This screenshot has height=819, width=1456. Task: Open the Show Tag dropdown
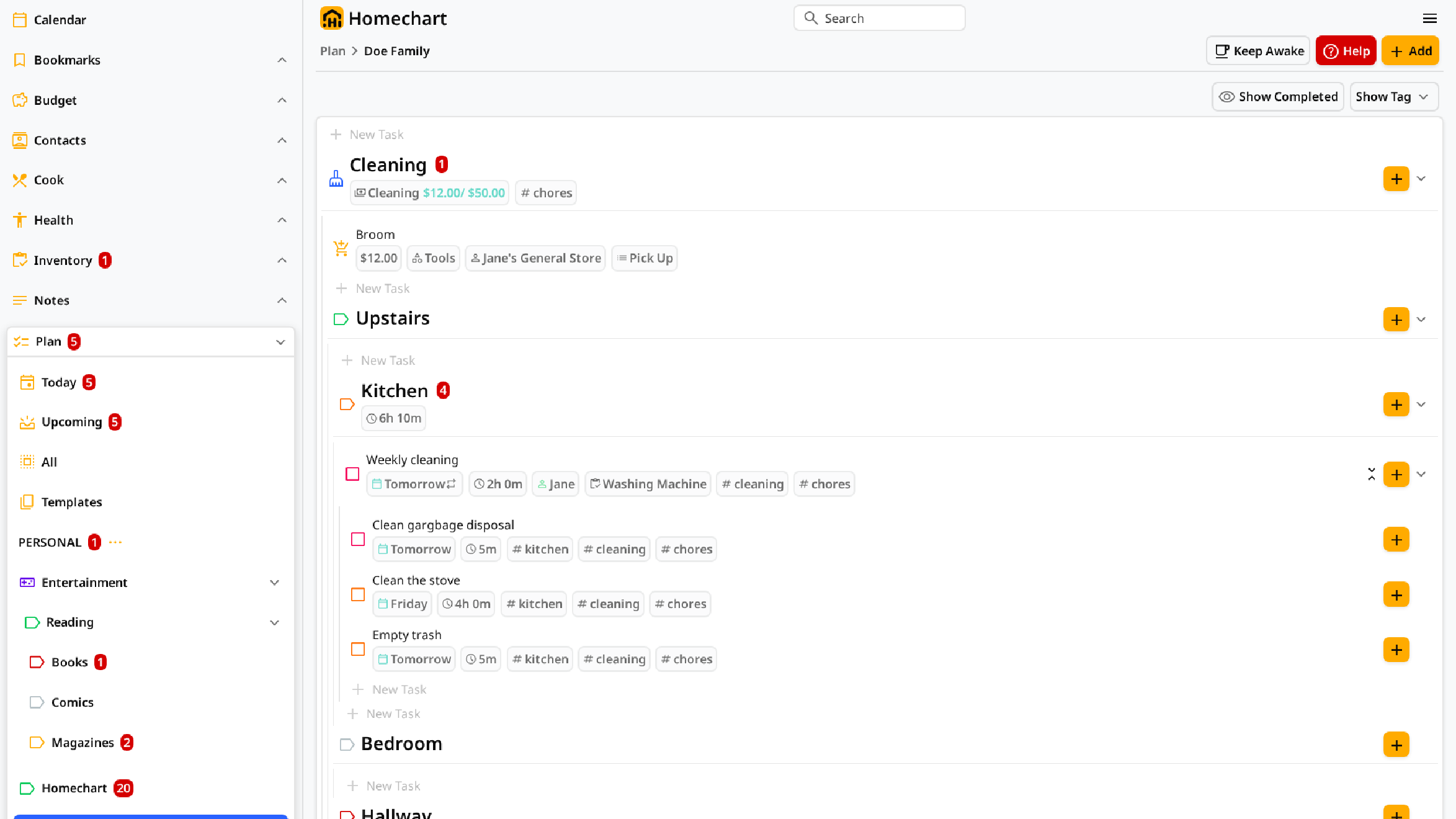click(1394, 97)
